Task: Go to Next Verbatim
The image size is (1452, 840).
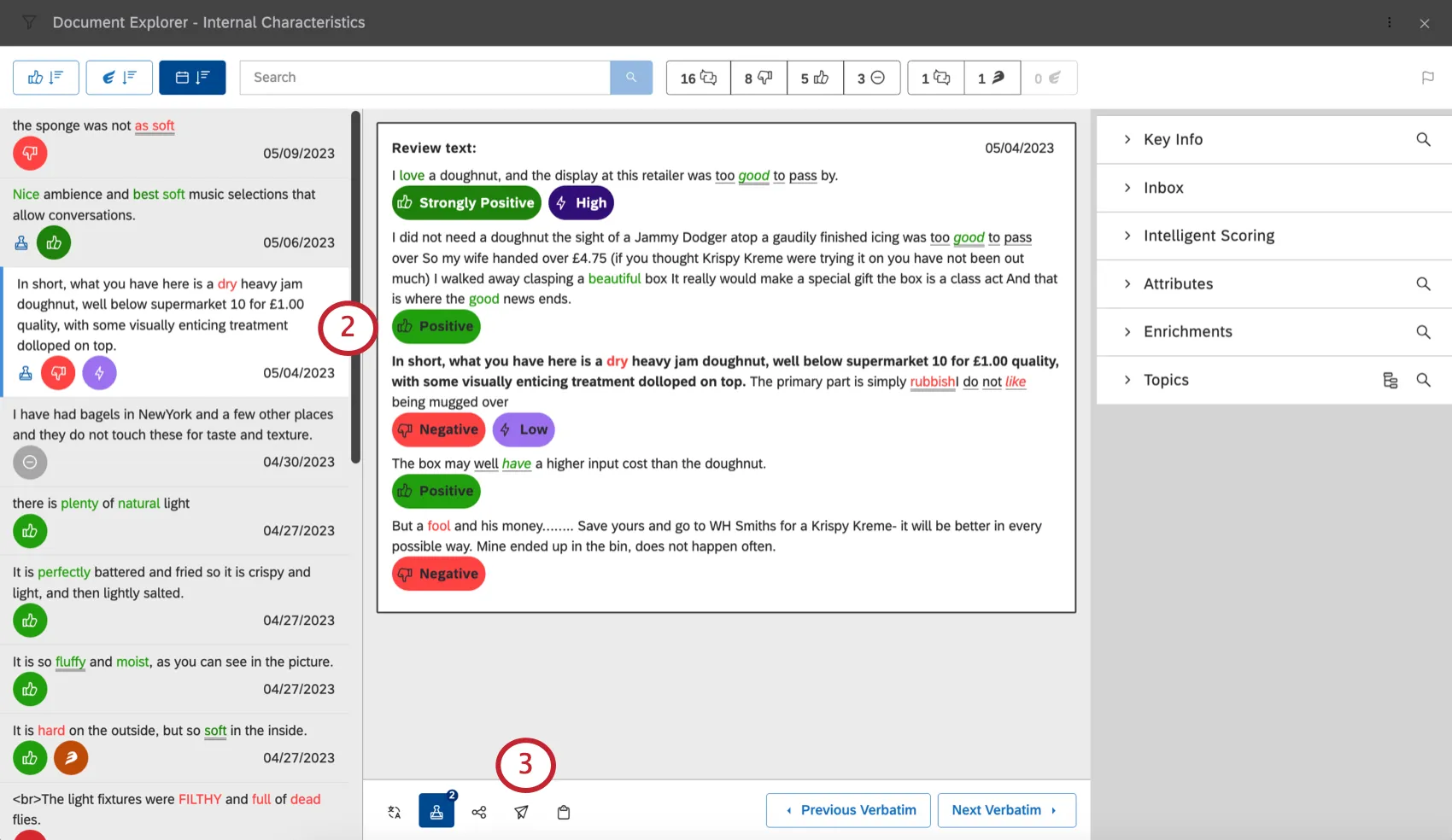Action: [1007, 810]
